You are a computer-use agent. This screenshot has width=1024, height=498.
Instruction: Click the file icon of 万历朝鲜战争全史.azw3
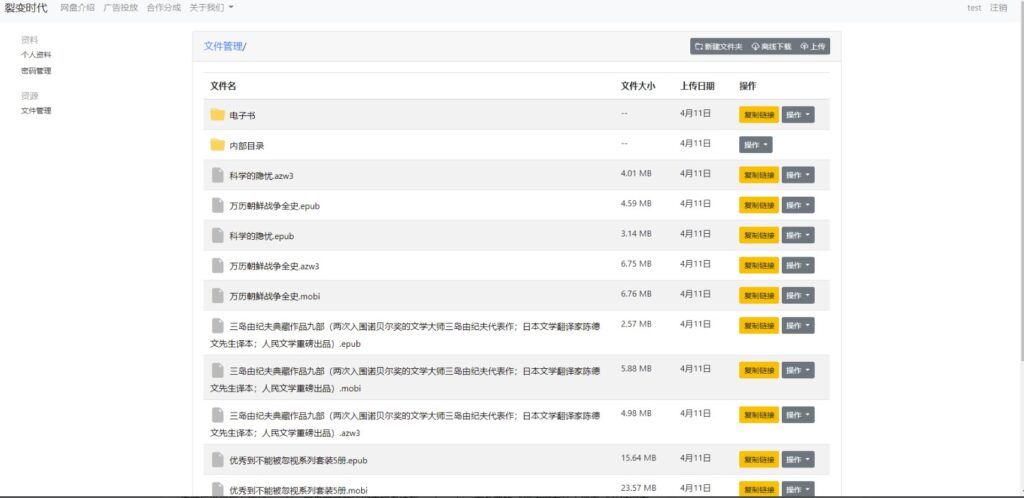coord(217,266)
